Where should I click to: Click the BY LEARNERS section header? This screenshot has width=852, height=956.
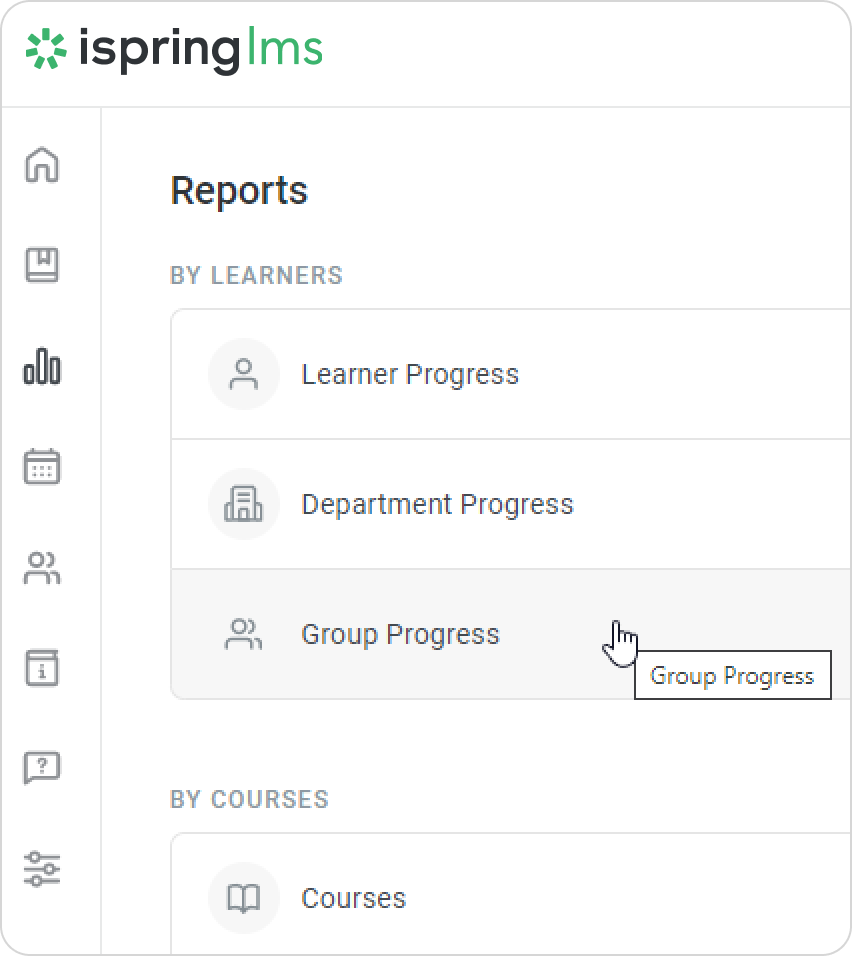(256, 275)
